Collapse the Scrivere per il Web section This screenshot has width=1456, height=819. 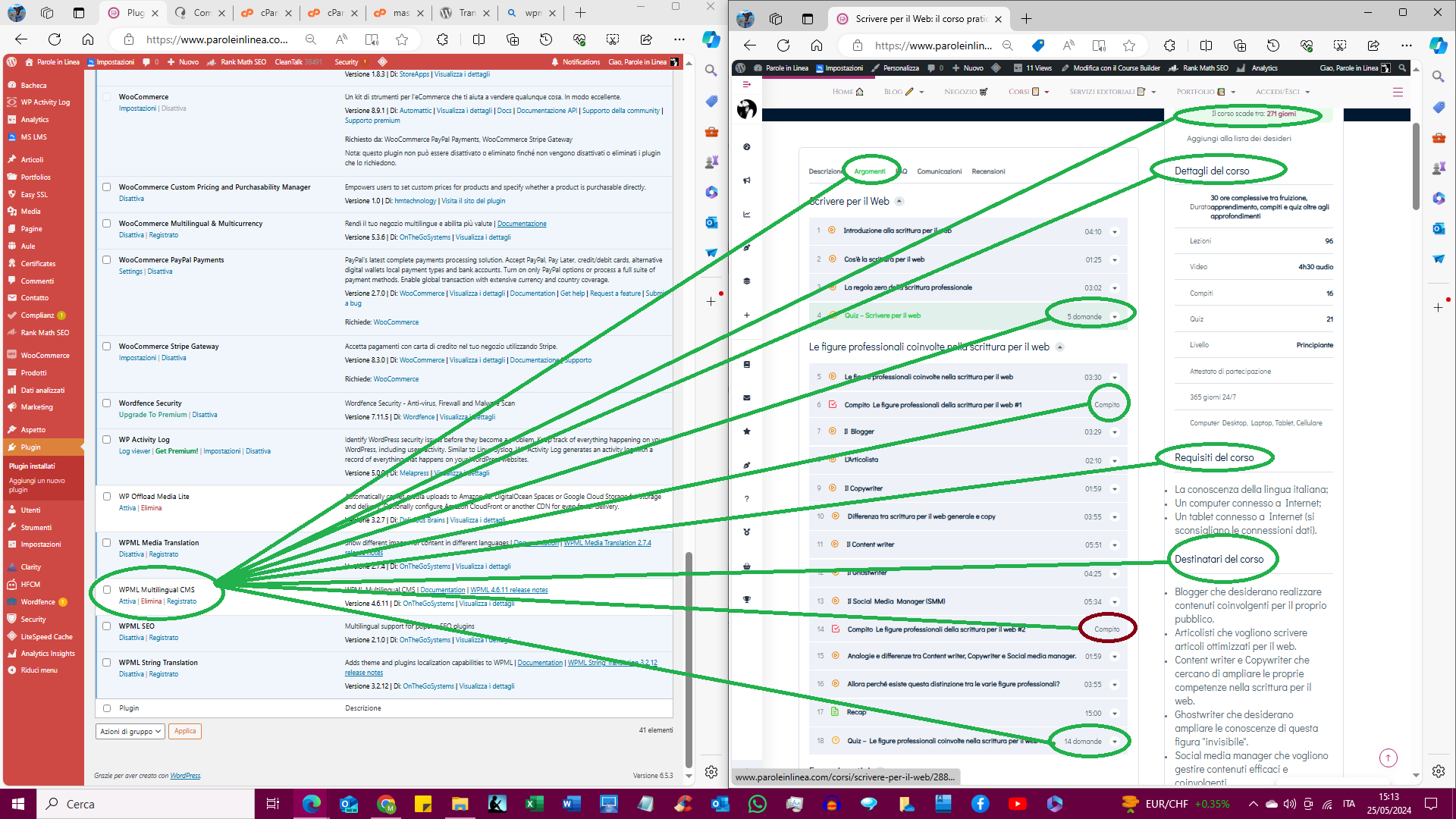pyautogui.click(x=899, y=202)
